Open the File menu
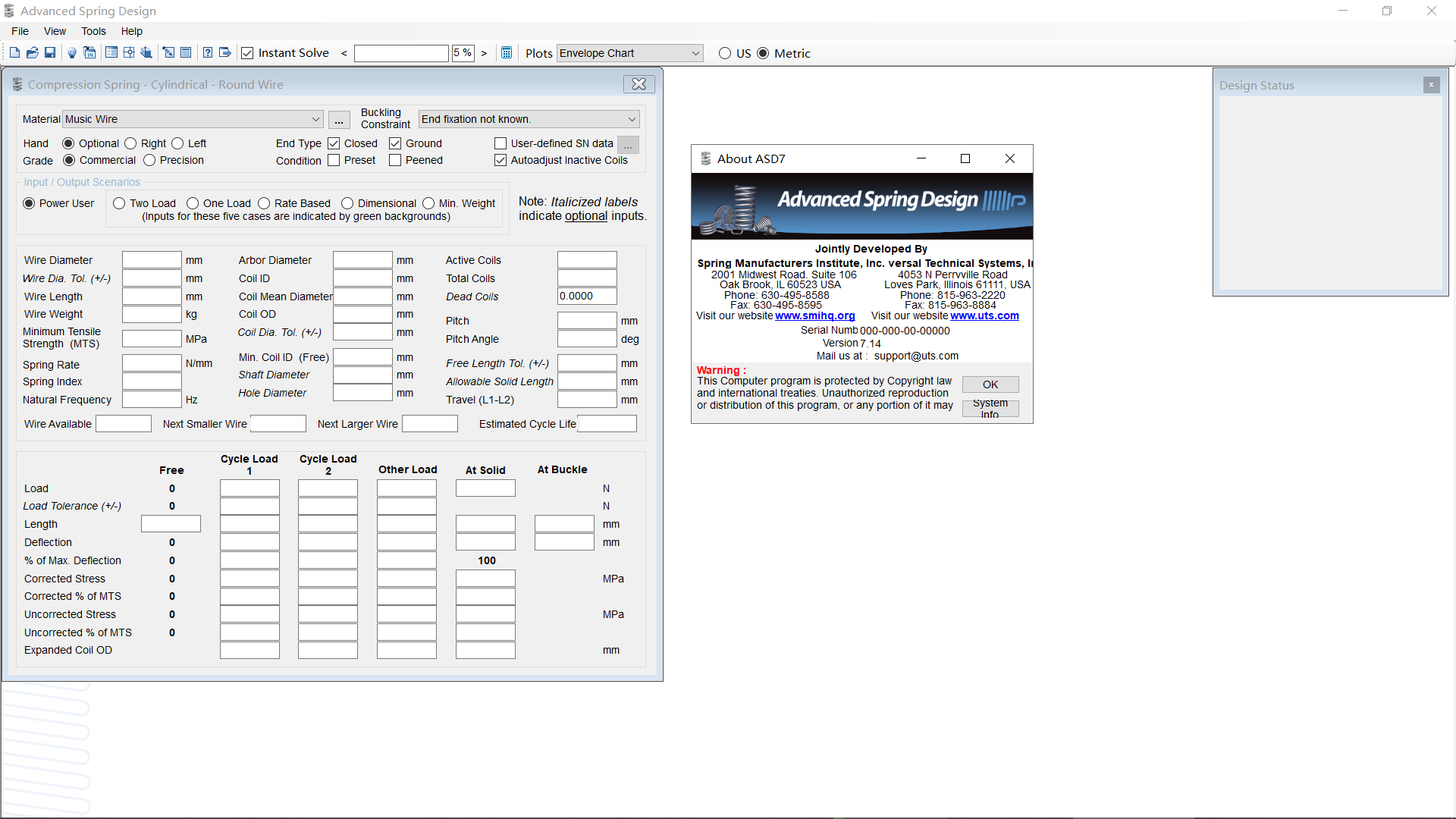The image size is (1456, 819). click(x=20, y=31)
